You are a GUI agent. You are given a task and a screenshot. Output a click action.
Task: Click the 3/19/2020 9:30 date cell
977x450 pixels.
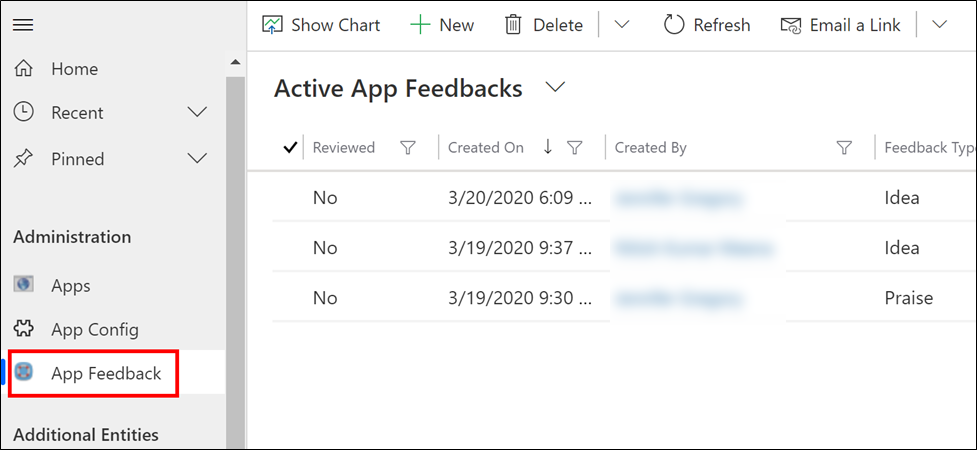point(520,298)
